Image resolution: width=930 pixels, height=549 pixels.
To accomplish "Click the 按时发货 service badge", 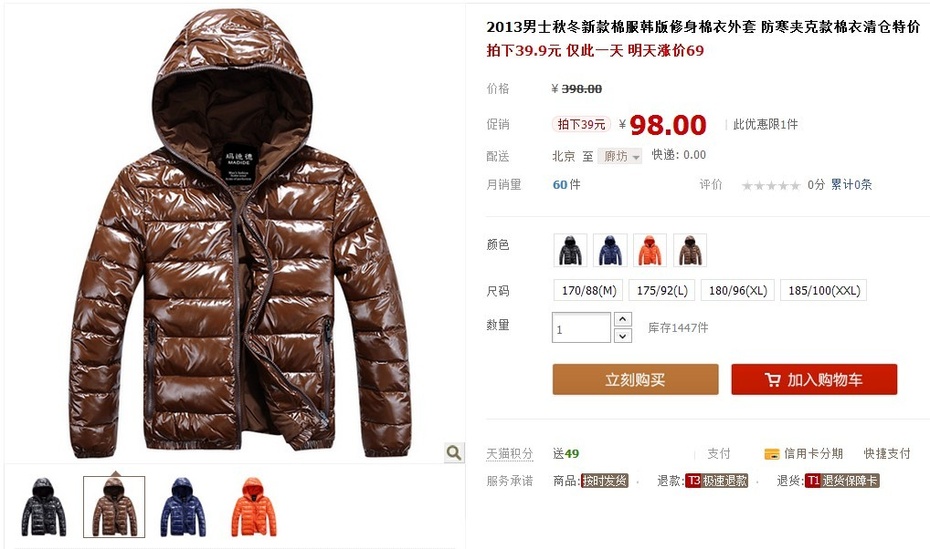I will pos(604,481).
